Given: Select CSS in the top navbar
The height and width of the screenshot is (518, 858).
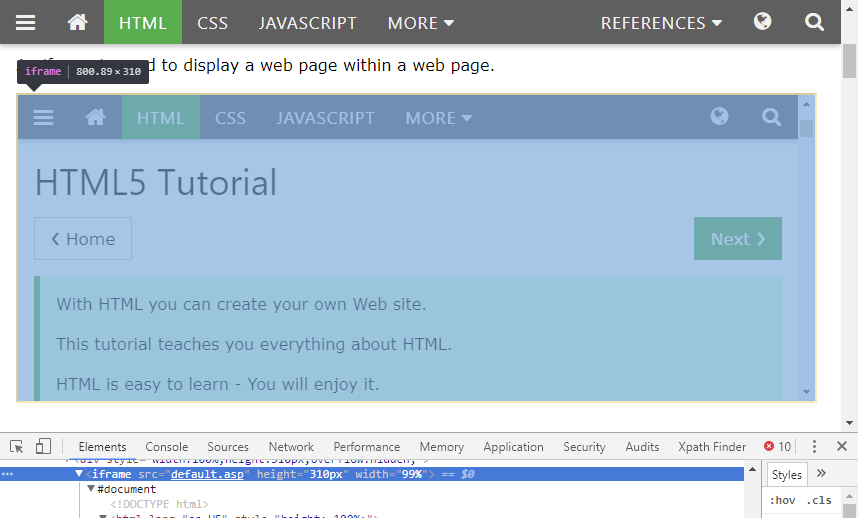Looking at the screenshot, I should point(212,22).
